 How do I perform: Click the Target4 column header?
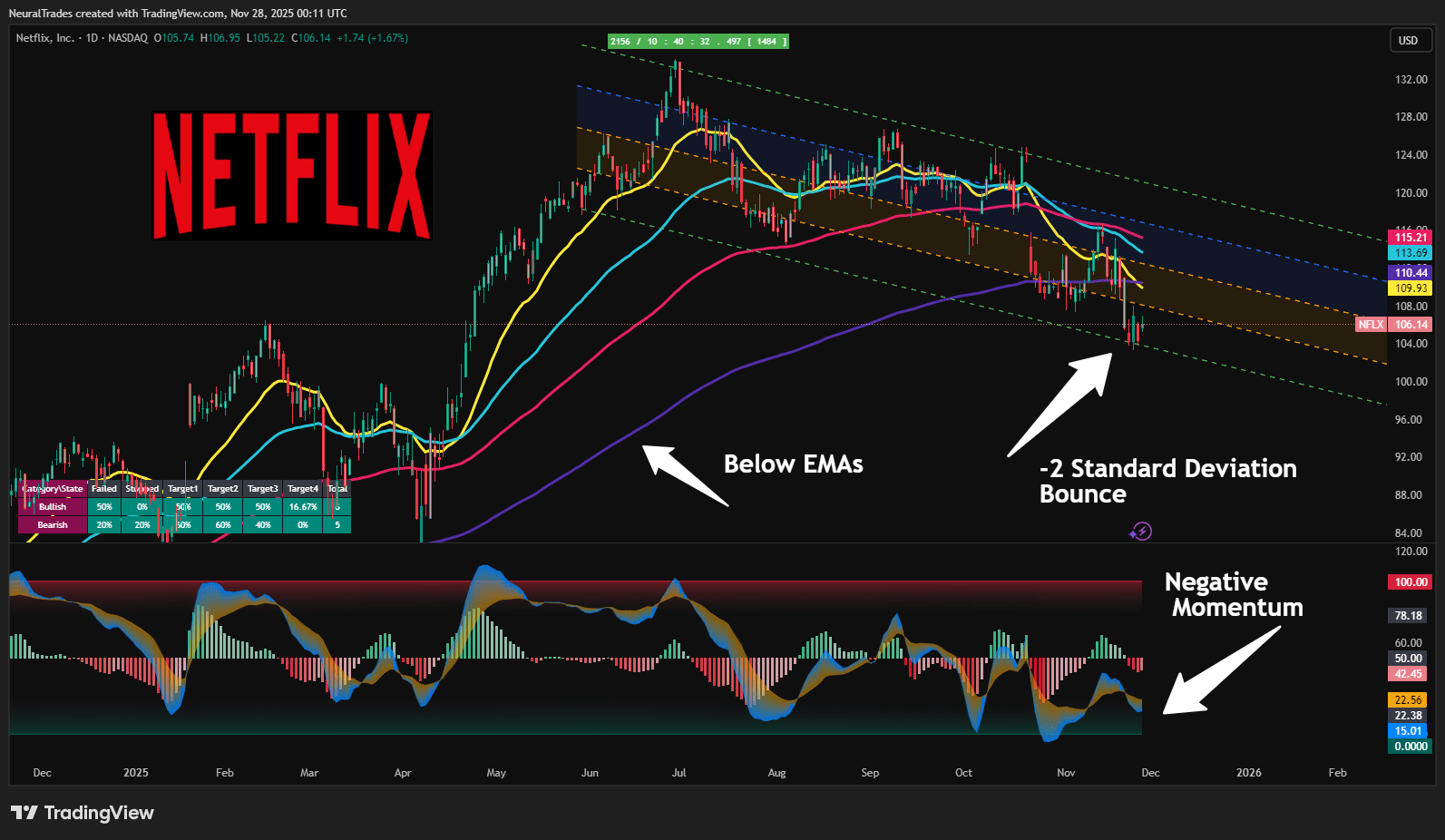pos(303,489)
